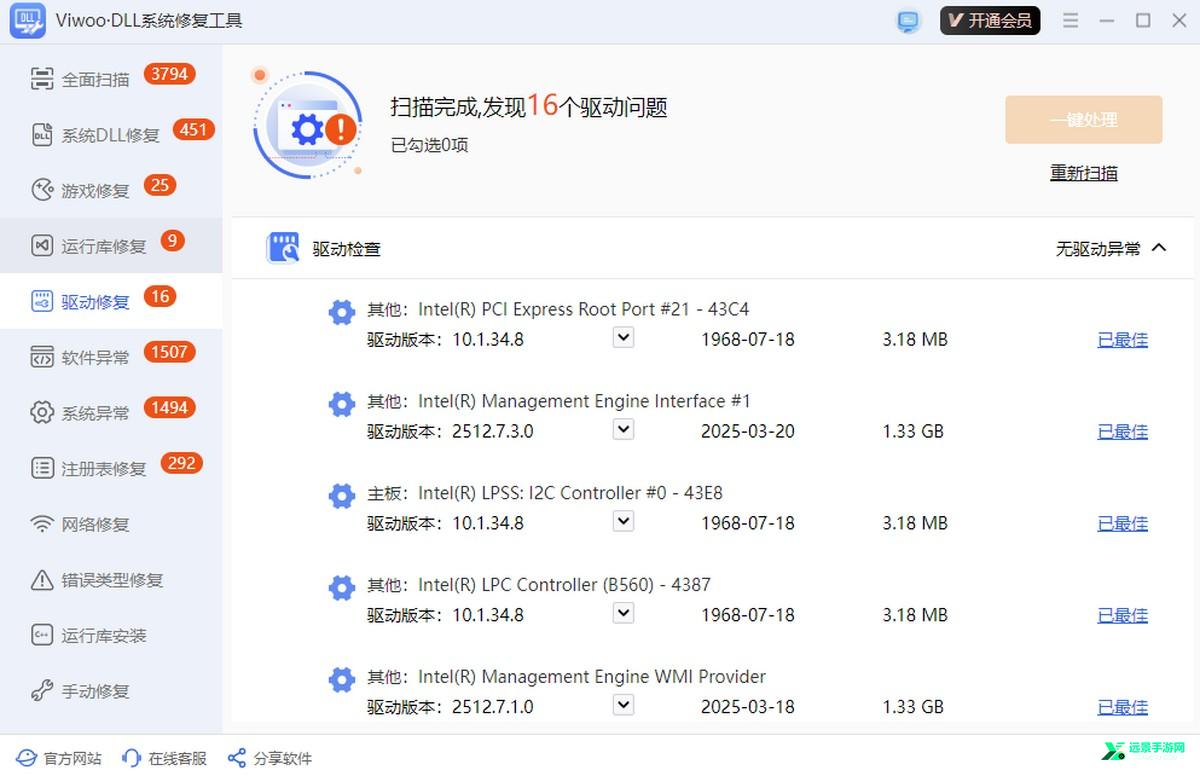
Task: Click the 系统异常 gear icon
Action: pos(42,412)
